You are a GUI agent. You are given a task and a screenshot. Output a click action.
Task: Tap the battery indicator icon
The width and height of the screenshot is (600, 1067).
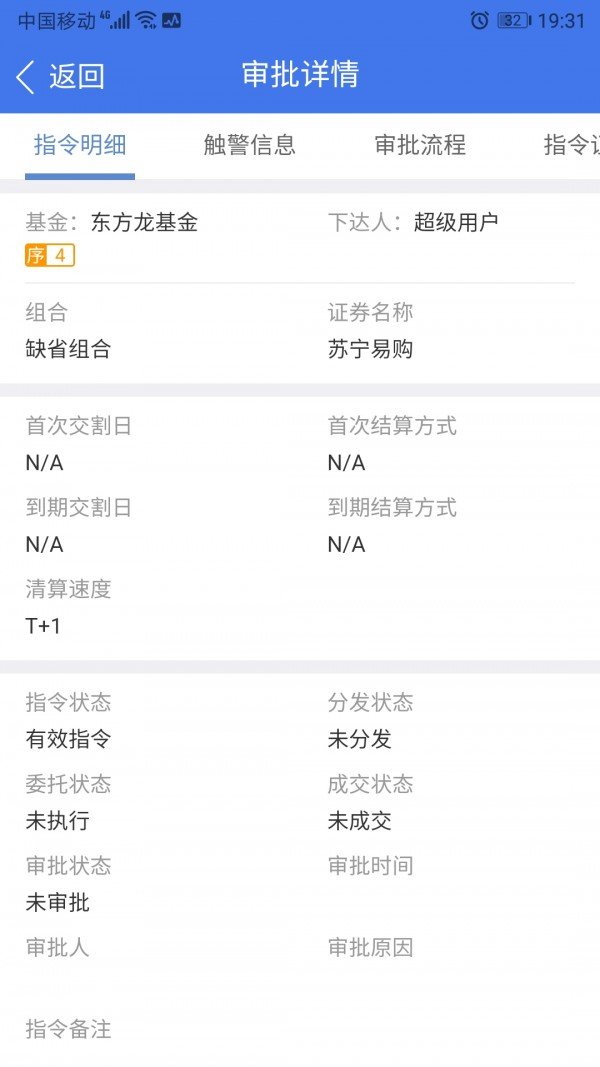point(513,20)
